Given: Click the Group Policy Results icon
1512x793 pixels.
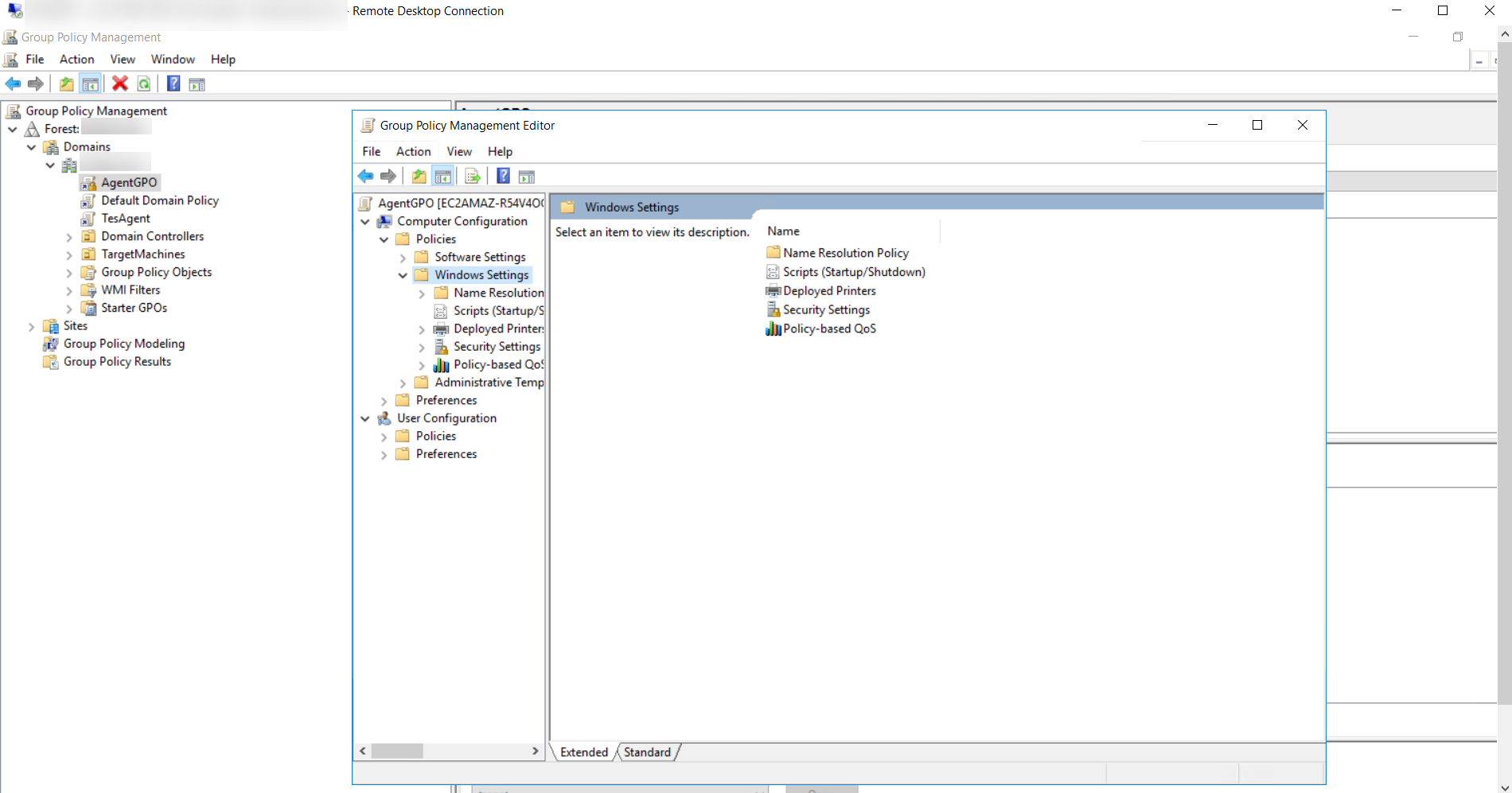Looking at the screenshot, I should coord(51,362).
